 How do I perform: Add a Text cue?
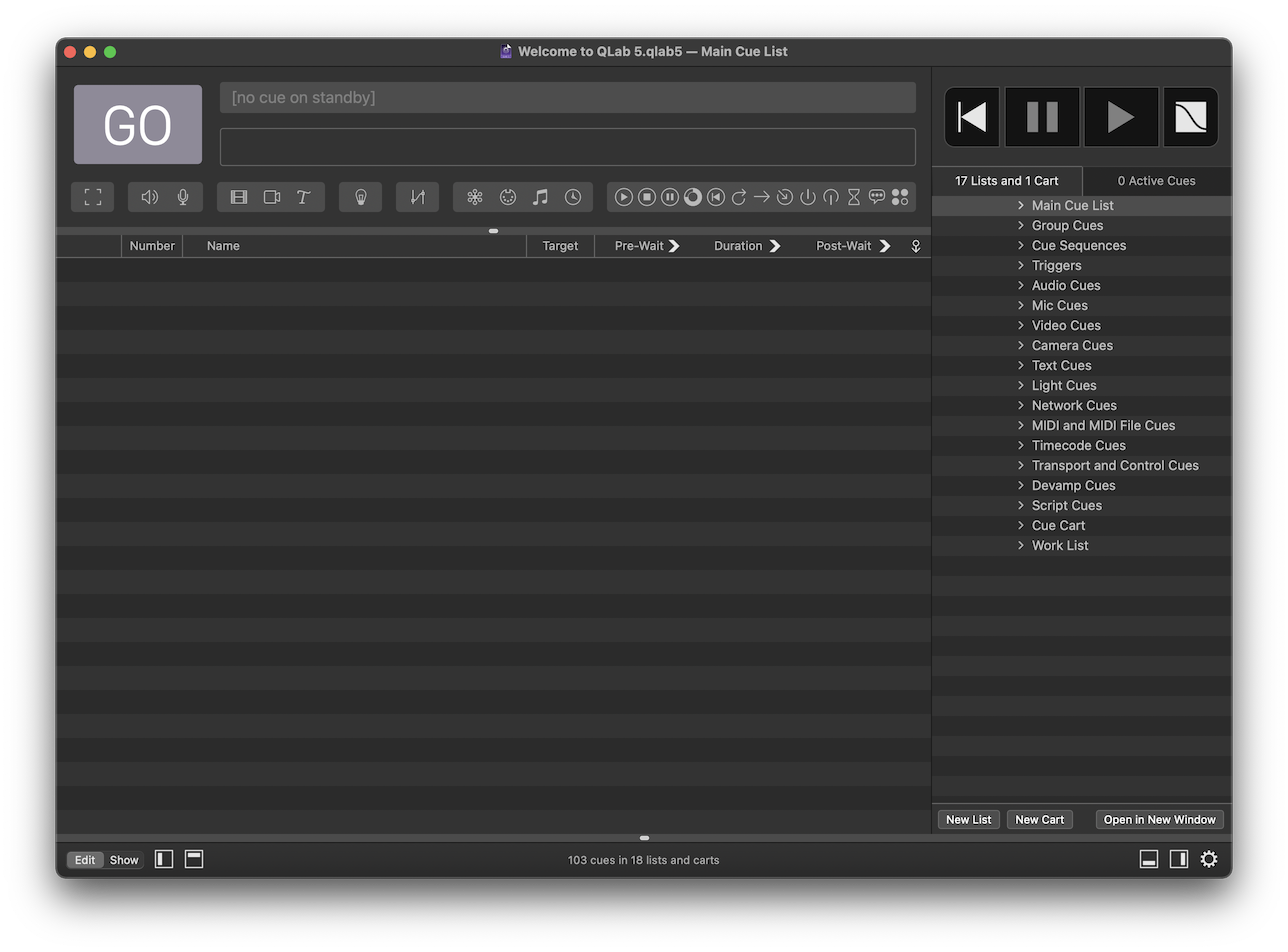tap(303, 197)
